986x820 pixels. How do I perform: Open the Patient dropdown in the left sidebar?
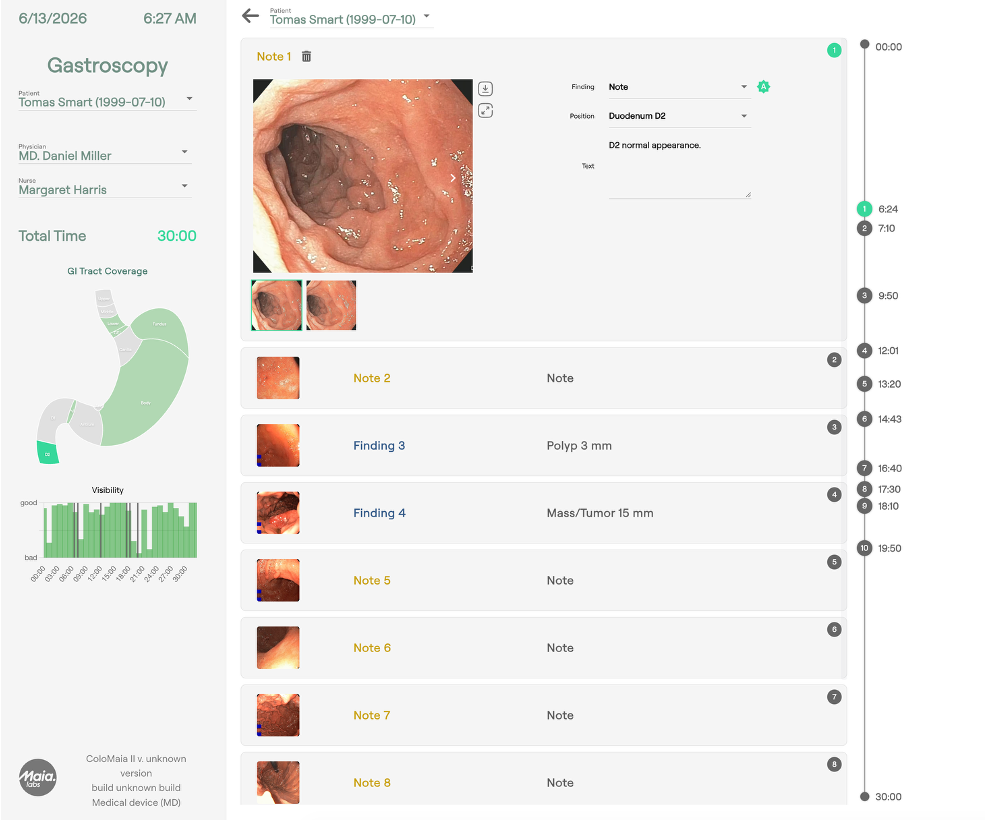pyautogui.click(x=107, y=101)
